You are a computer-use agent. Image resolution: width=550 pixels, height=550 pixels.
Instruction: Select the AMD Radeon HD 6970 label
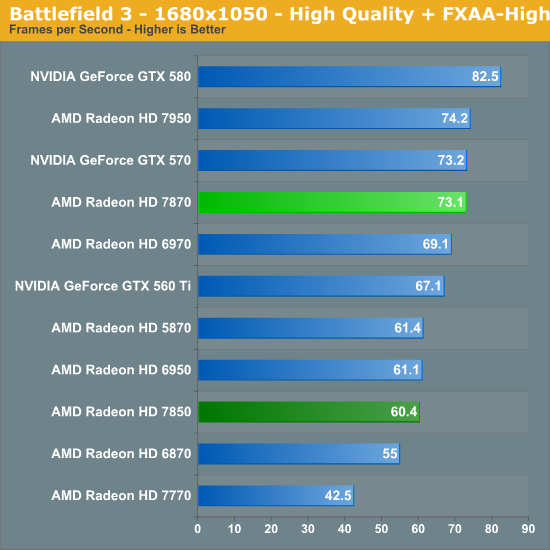121,244
